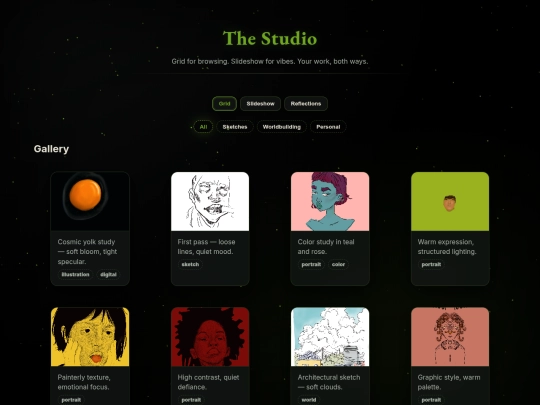Viewport: 540px width, 405px height.
Task: Select the All filter chip
Action: (x=203, y=127)
